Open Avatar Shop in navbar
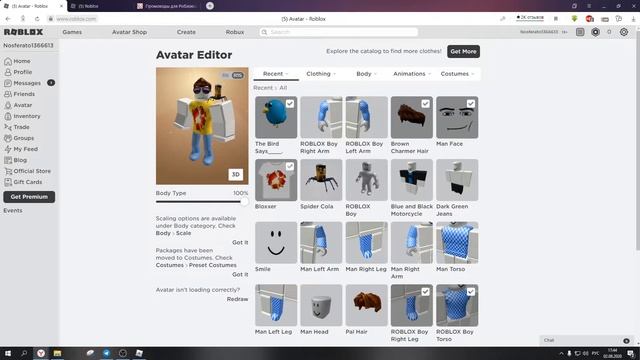 pyautogui.click(x=129, y=32)
